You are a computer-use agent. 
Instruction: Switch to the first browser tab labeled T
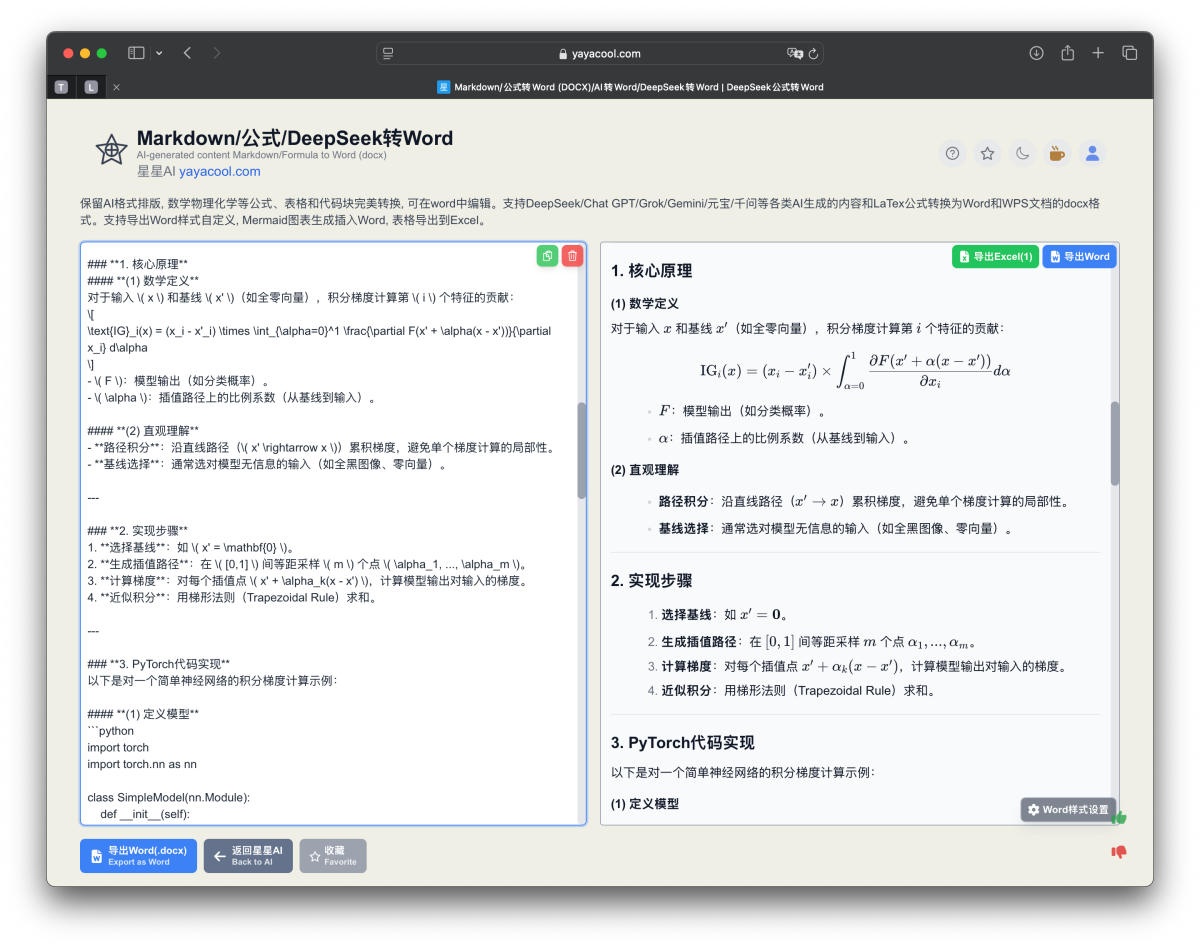(60, 87)
